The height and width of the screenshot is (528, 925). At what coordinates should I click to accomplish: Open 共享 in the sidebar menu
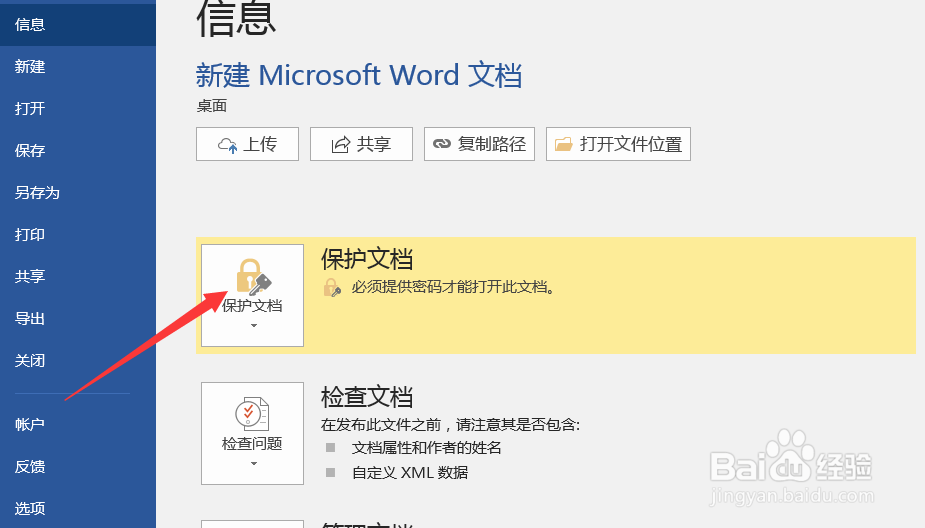click(78, 276)
